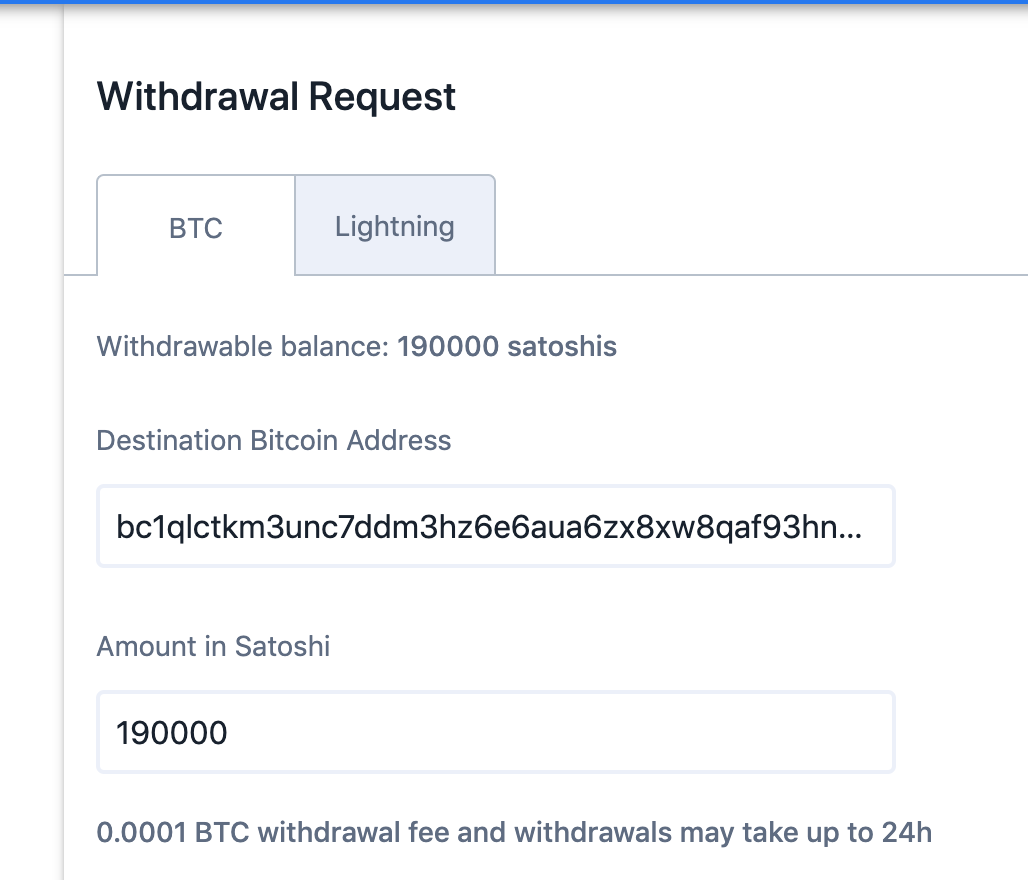The width and height of the screenshot is (1028, 880).
Task: Click the 24h text in fee notice
Action: [x=907, y=832]
